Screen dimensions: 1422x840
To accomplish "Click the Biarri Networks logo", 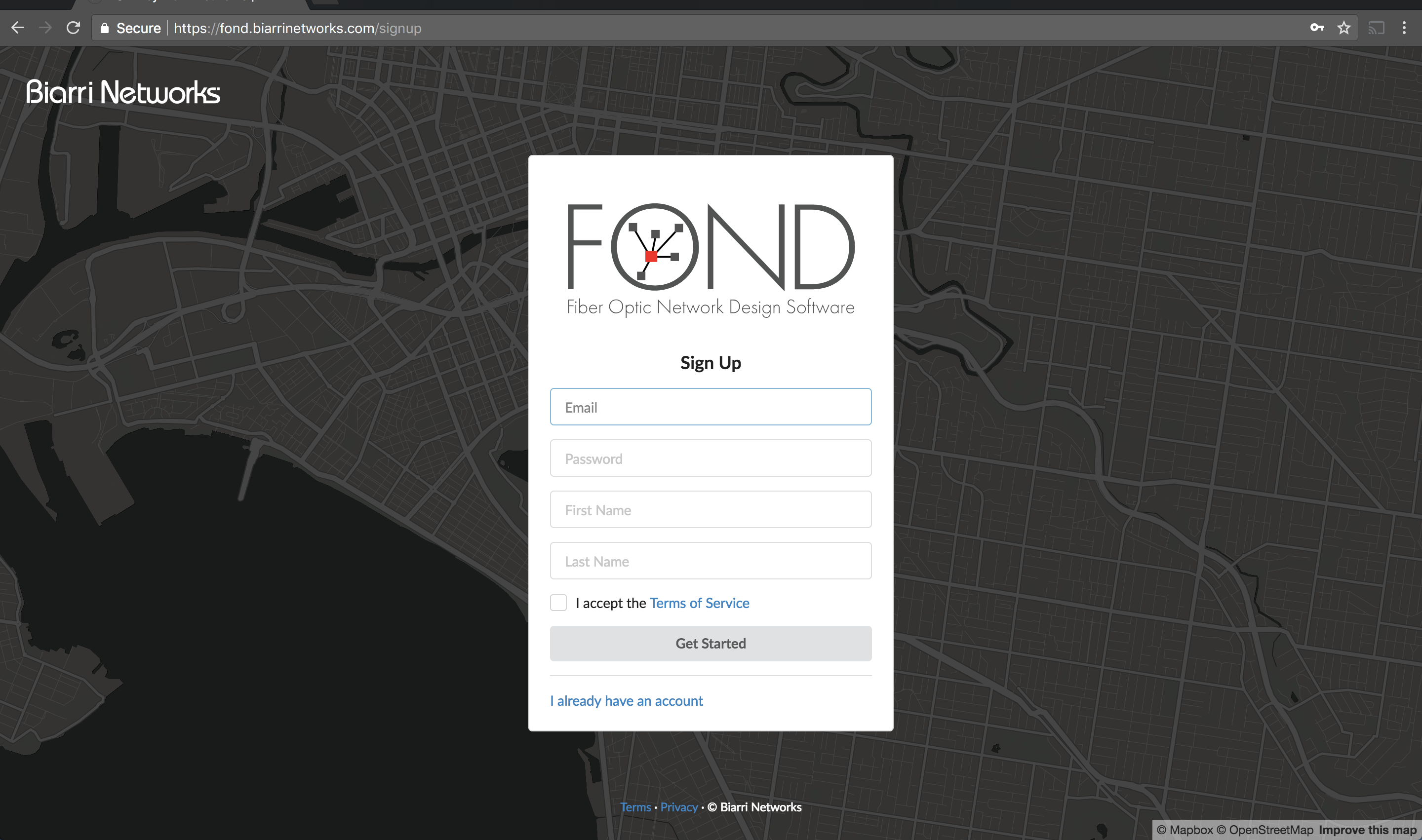I will tap(123, 92).
